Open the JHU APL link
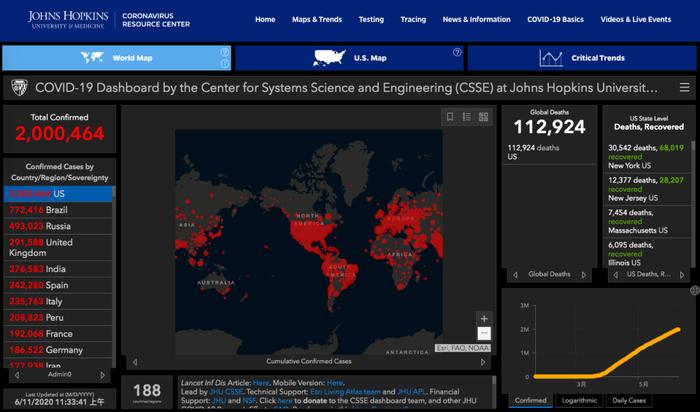 click(411, 392)
